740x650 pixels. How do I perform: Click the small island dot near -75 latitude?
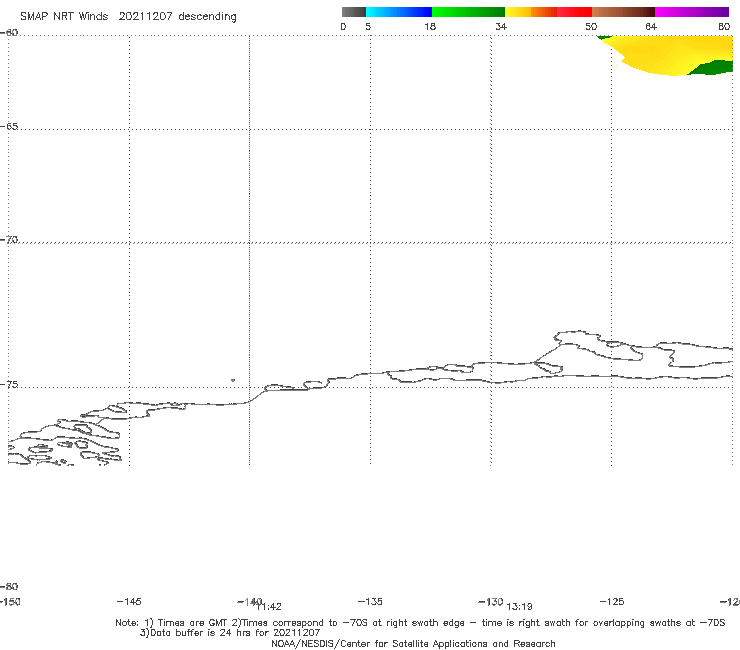(233, 380)
